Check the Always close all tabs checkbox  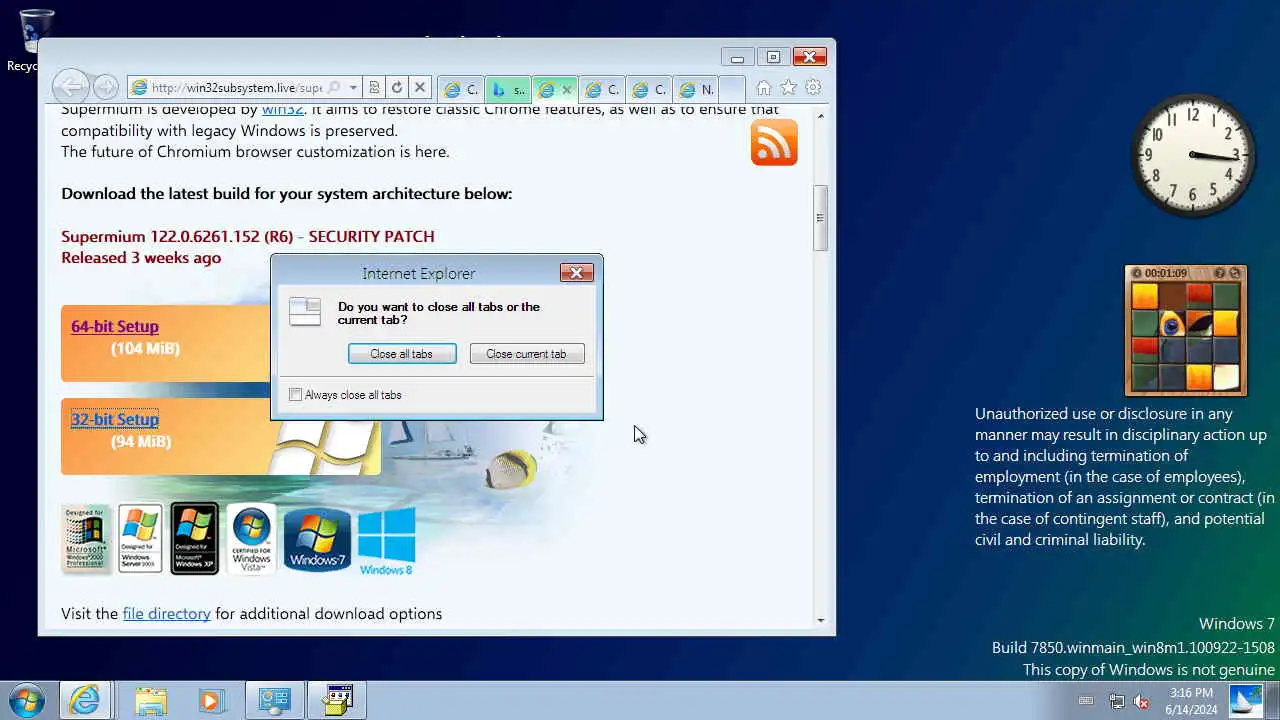pos(295,395)
